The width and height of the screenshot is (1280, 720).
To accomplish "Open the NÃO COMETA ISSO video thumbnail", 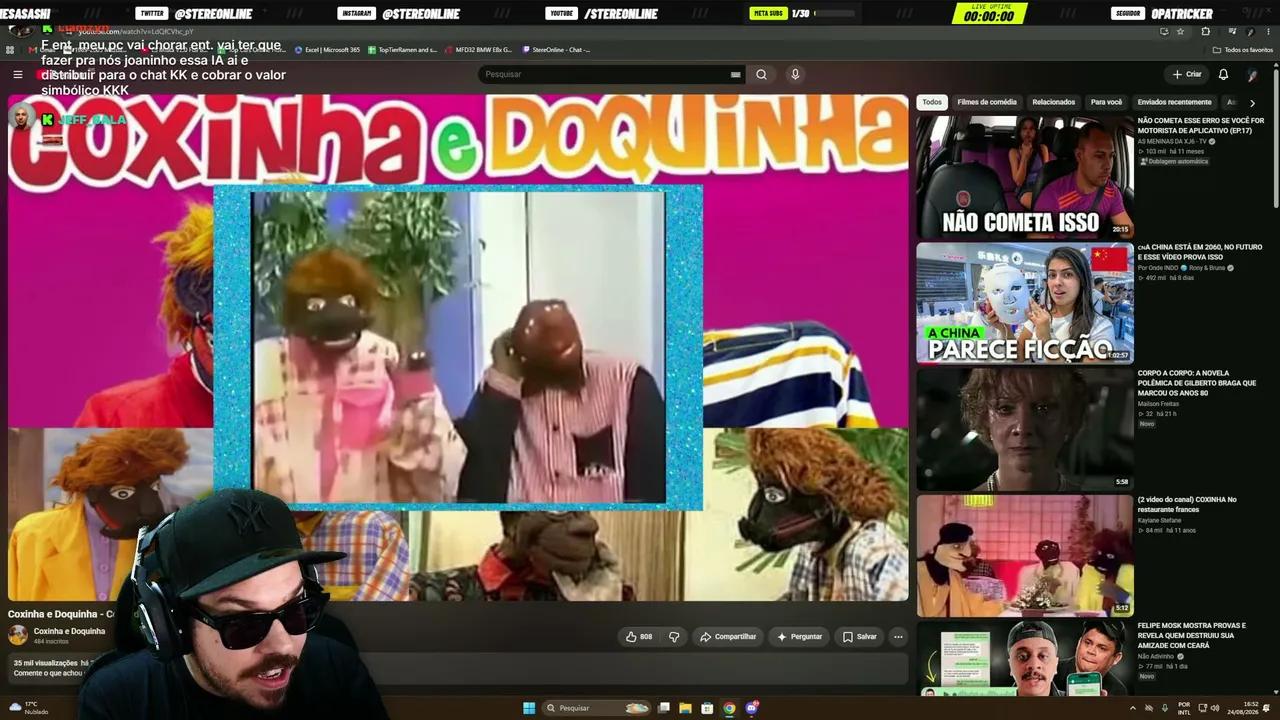I will 1025,176.
